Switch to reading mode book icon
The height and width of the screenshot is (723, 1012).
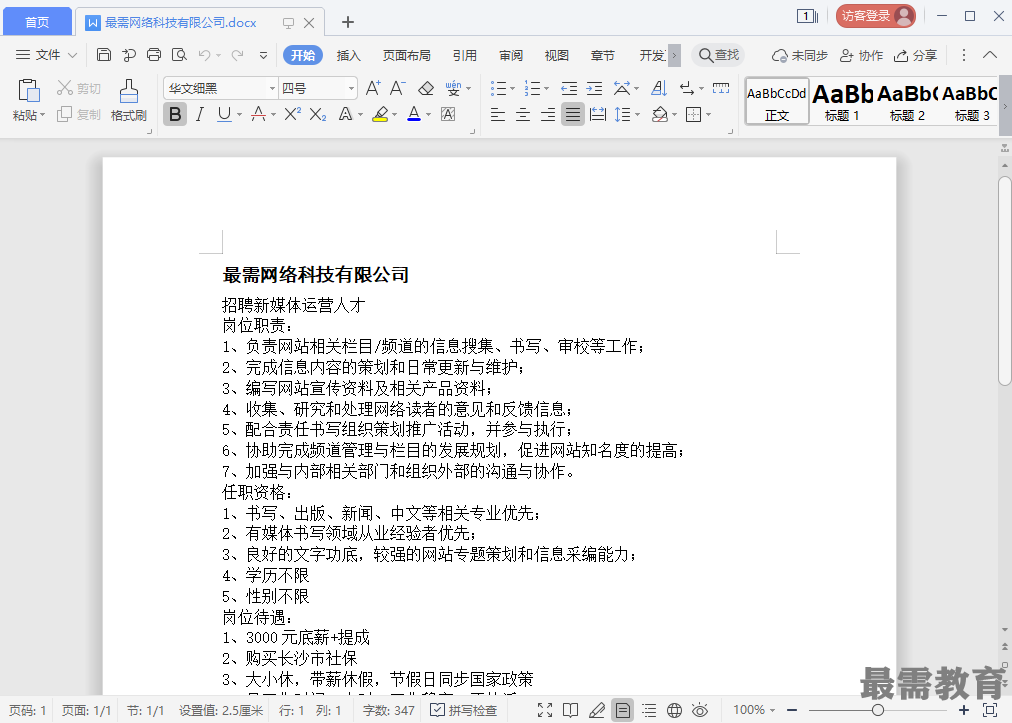coord(571,710)
